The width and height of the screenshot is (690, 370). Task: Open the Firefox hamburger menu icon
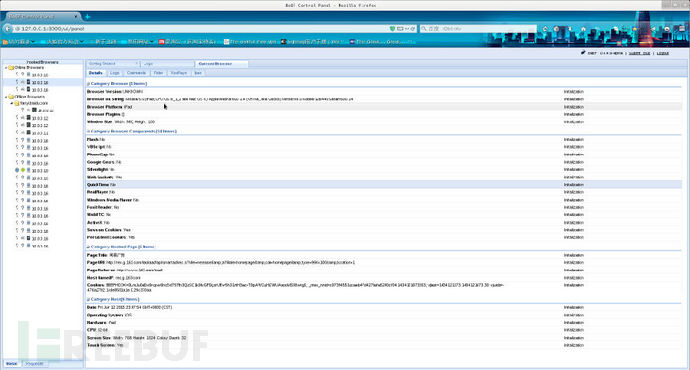(x=681, y=29)
